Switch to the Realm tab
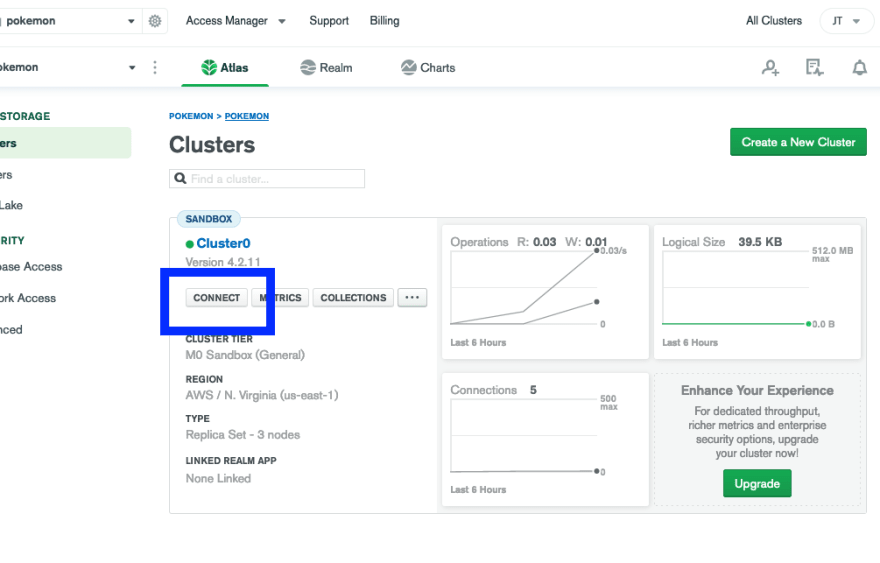This screenshot has width=880, height=563. click(x=326, y=68)
